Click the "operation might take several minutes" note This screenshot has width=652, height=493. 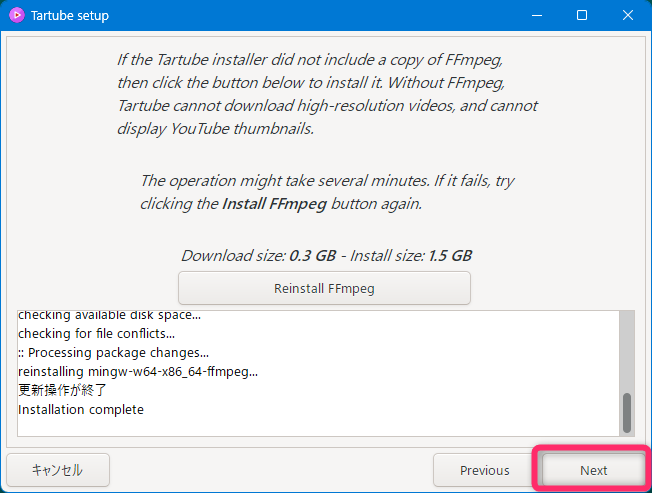(326, 192)
